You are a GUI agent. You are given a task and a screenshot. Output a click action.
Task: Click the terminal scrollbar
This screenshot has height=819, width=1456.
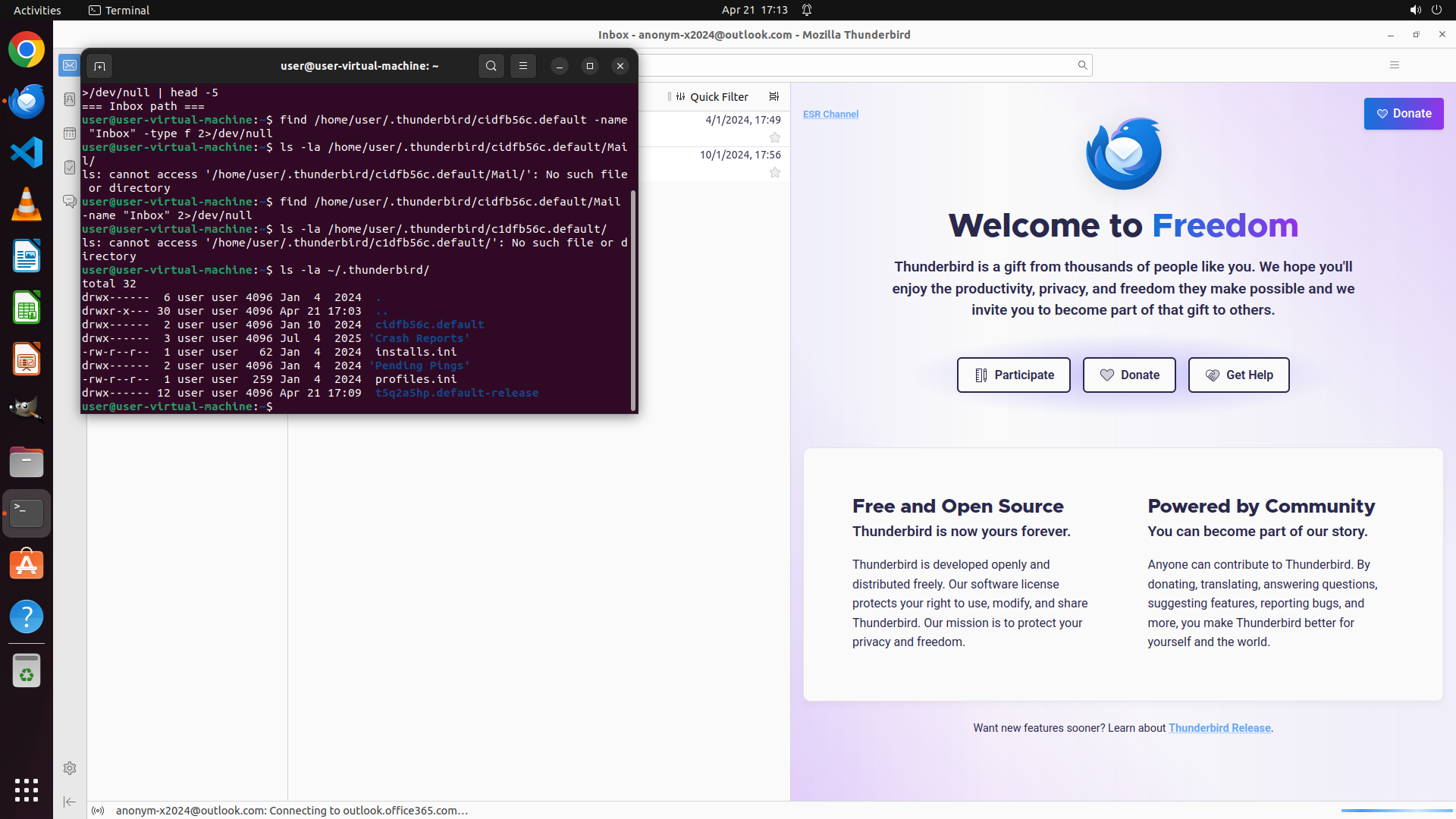[x=633, y=300]
